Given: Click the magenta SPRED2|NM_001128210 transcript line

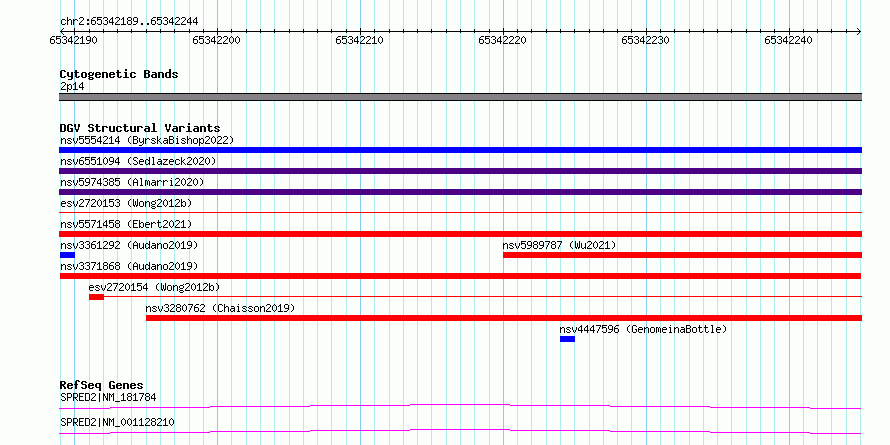Looking at the screenshot, I should (x=460, y=431).
